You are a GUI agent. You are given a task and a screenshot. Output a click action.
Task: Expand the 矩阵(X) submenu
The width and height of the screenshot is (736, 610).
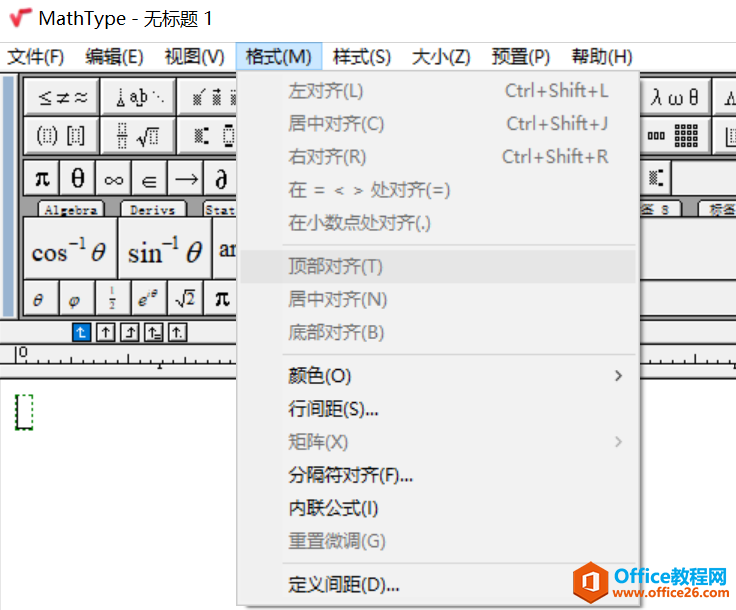coord(438,442)
